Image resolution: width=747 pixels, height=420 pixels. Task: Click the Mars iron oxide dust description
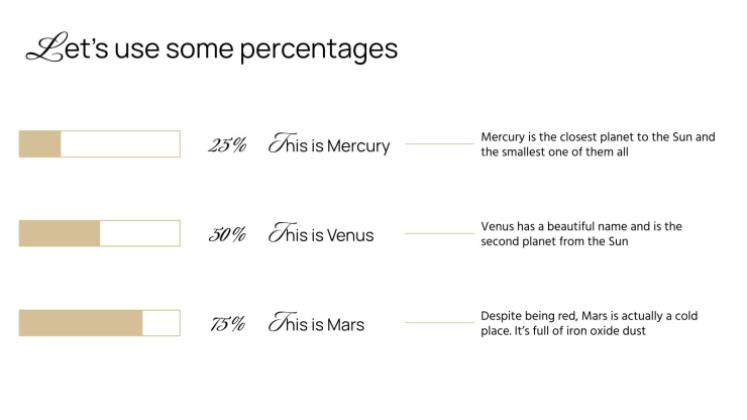(x=589, y=323)
